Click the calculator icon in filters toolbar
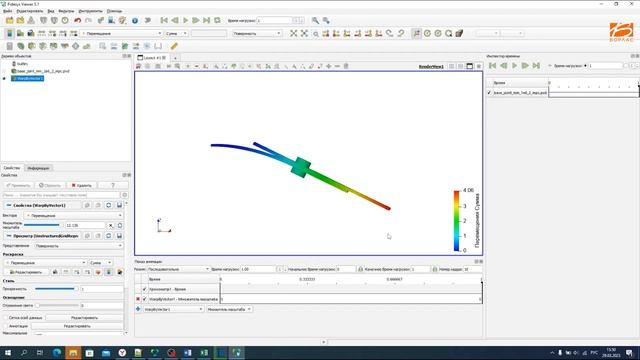 (x=9, y=46)
